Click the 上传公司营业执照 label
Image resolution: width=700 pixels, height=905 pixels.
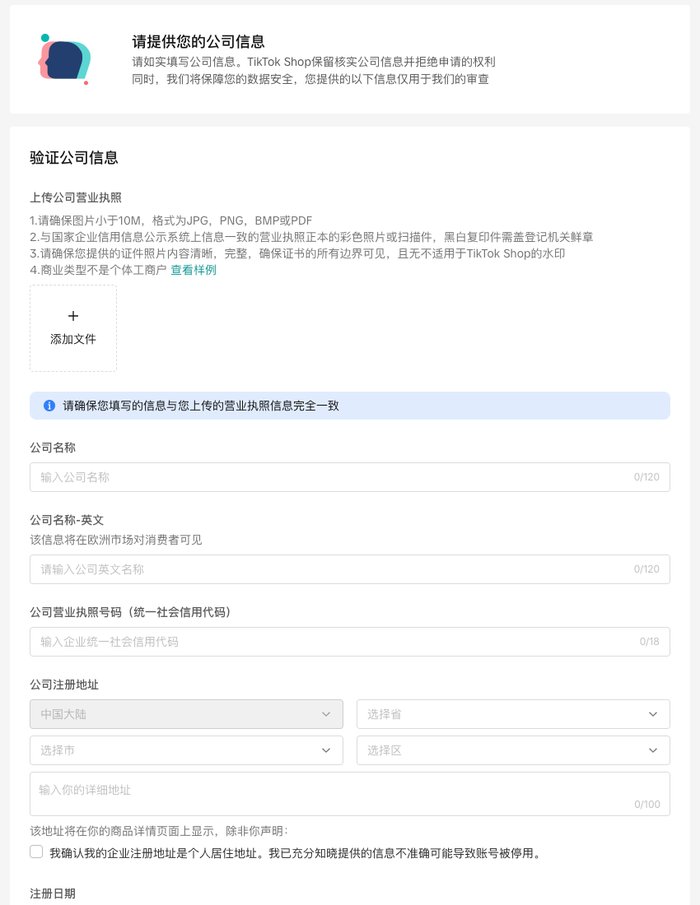click(76, 197)
